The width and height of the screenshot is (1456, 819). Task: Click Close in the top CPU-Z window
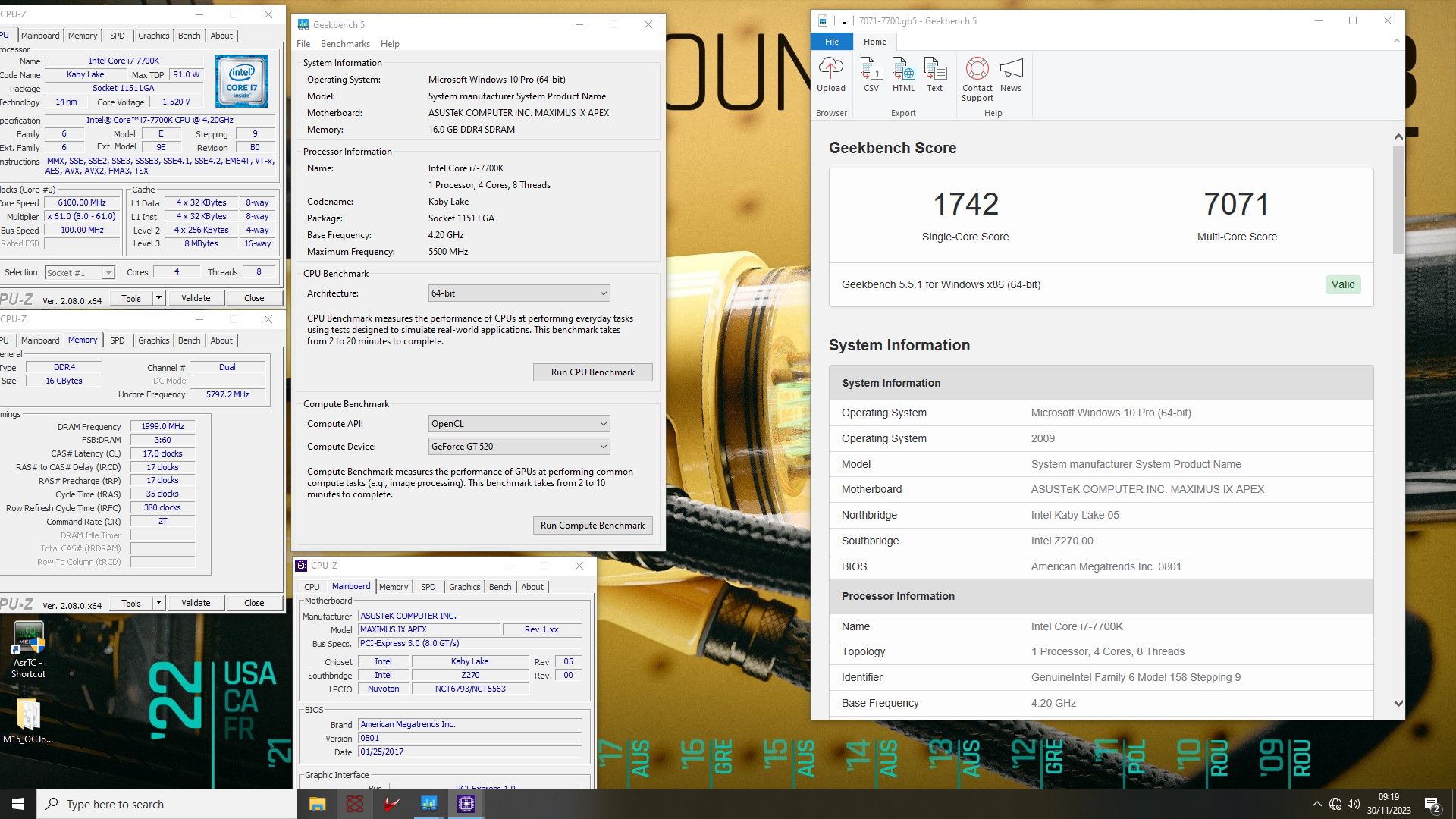pos(254,298)
